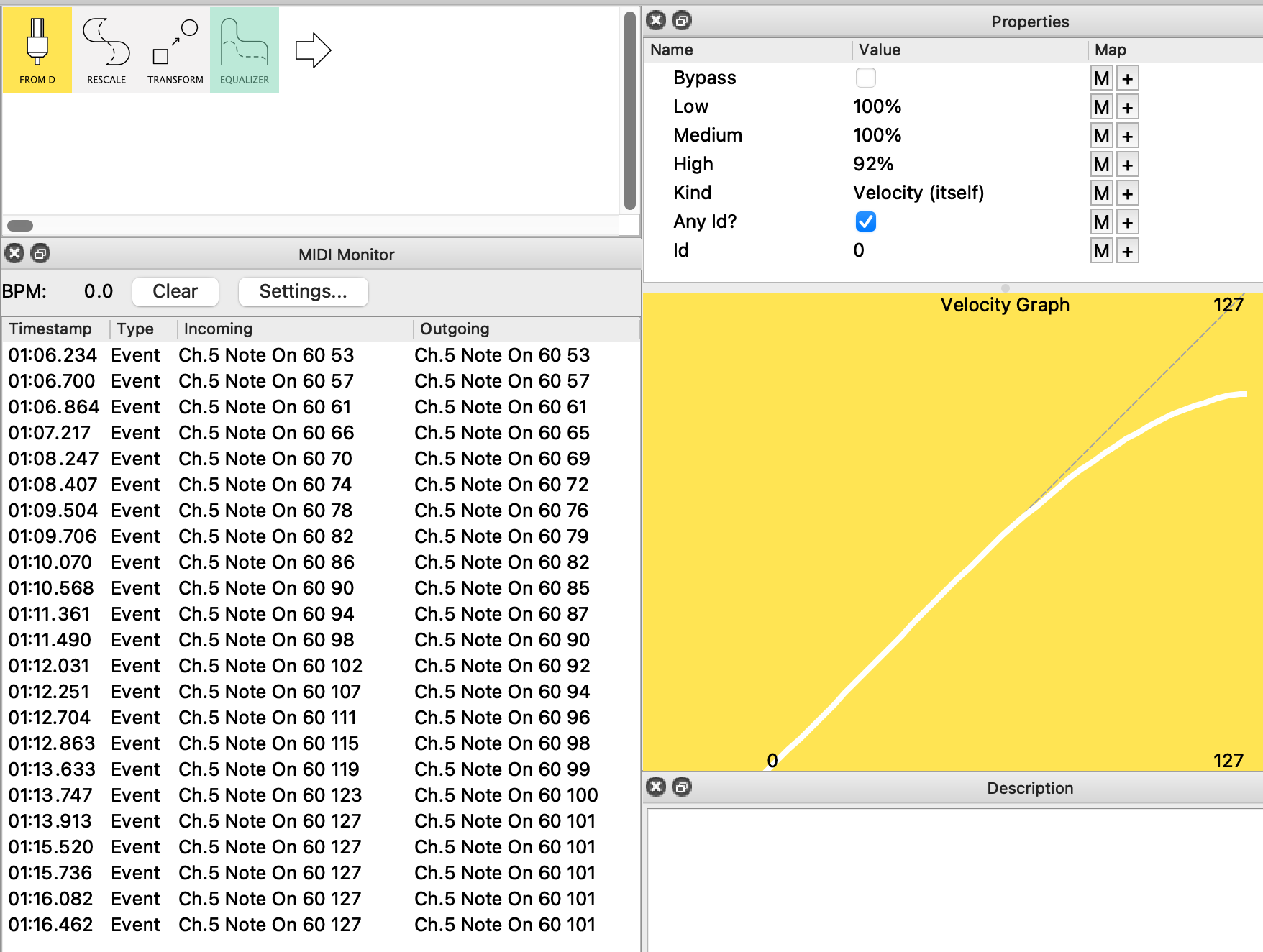Select the FROM D input module icon

coord(37,50)
